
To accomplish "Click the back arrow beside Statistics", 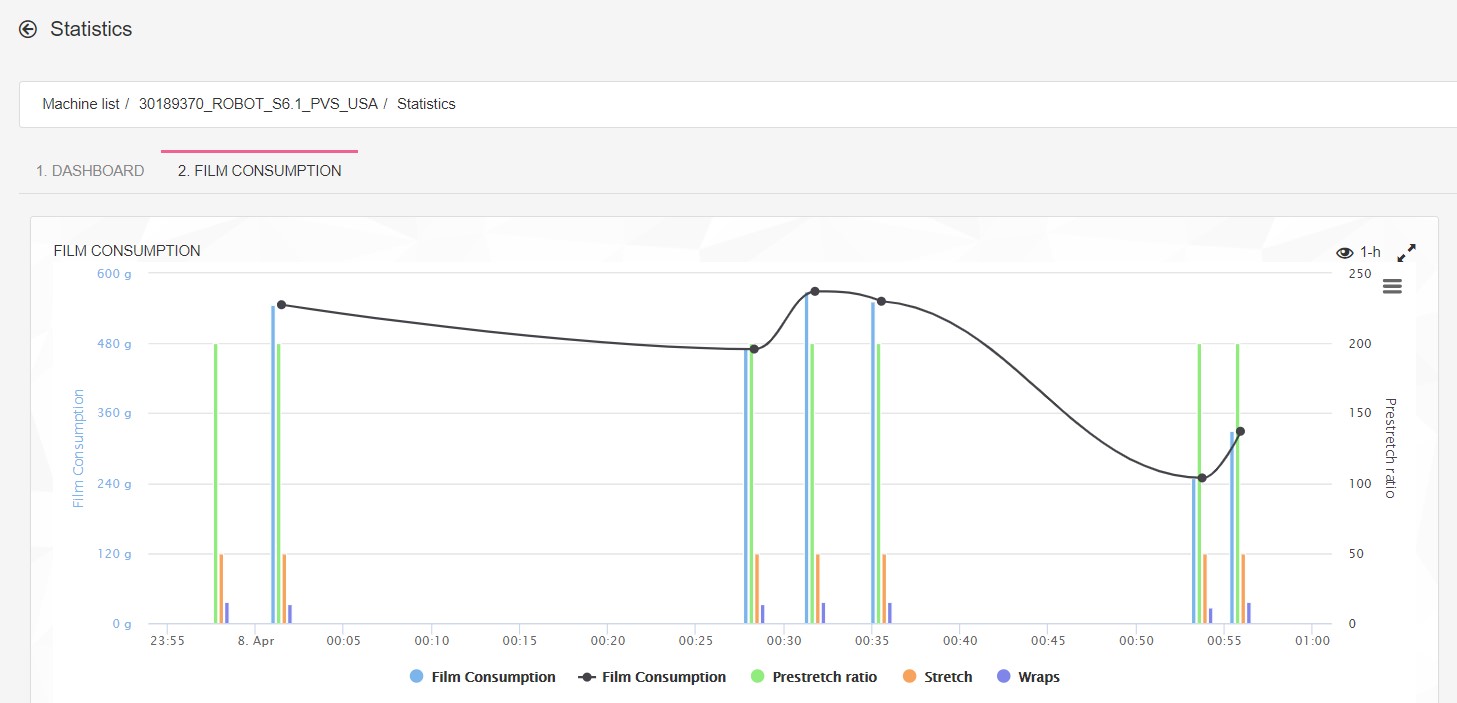I will [28, 29].
